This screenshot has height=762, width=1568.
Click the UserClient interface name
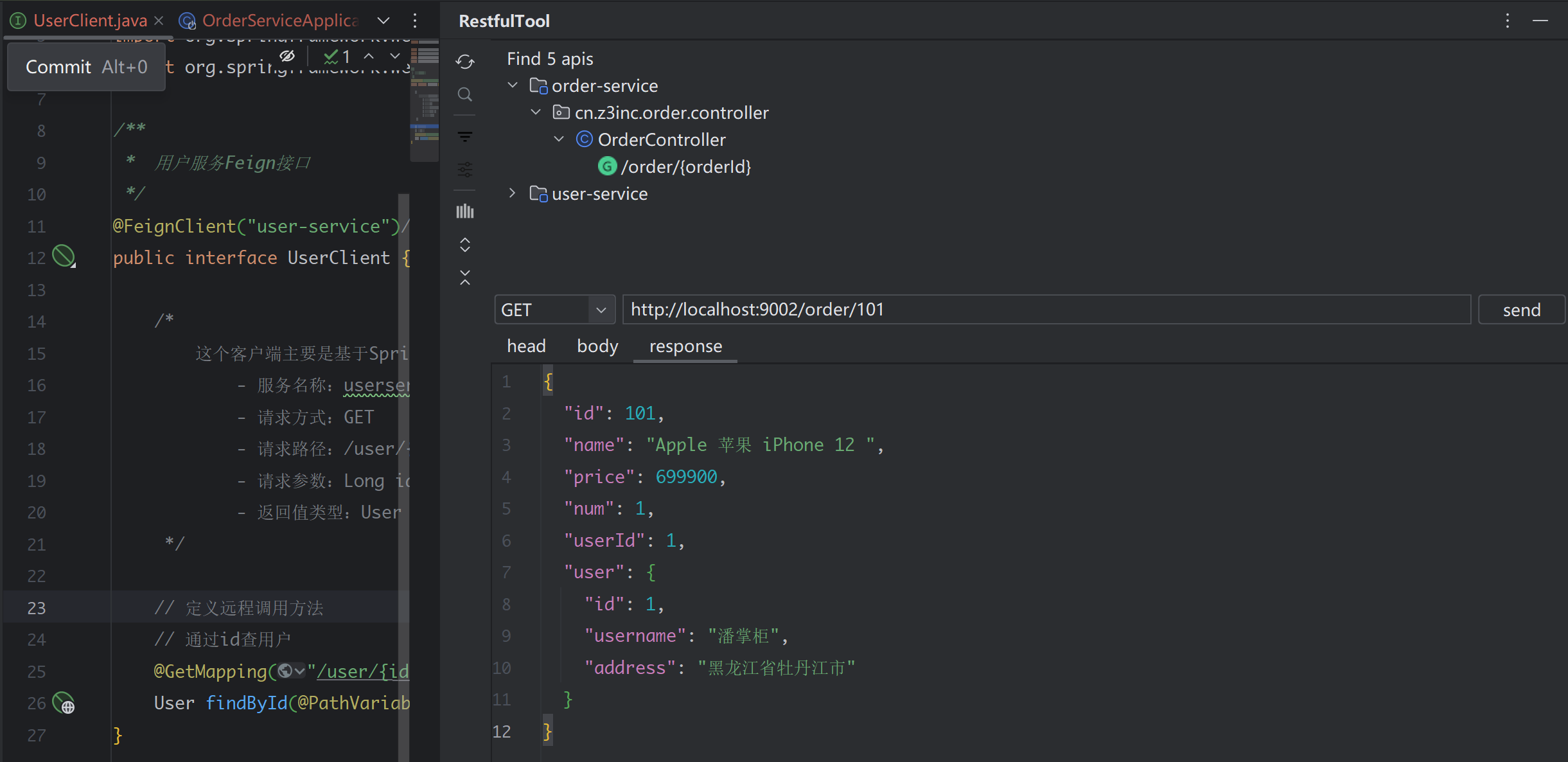coord(339,258)
